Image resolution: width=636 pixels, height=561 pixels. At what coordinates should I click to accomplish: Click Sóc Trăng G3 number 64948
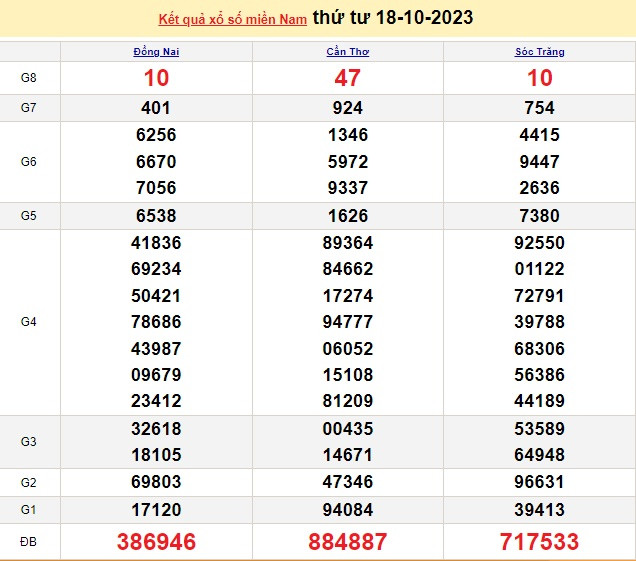[539, 455]
